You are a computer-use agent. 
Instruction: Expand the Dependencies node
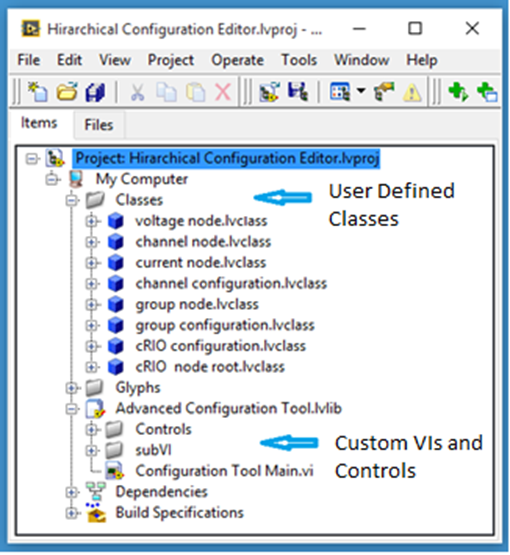point(72,492)
